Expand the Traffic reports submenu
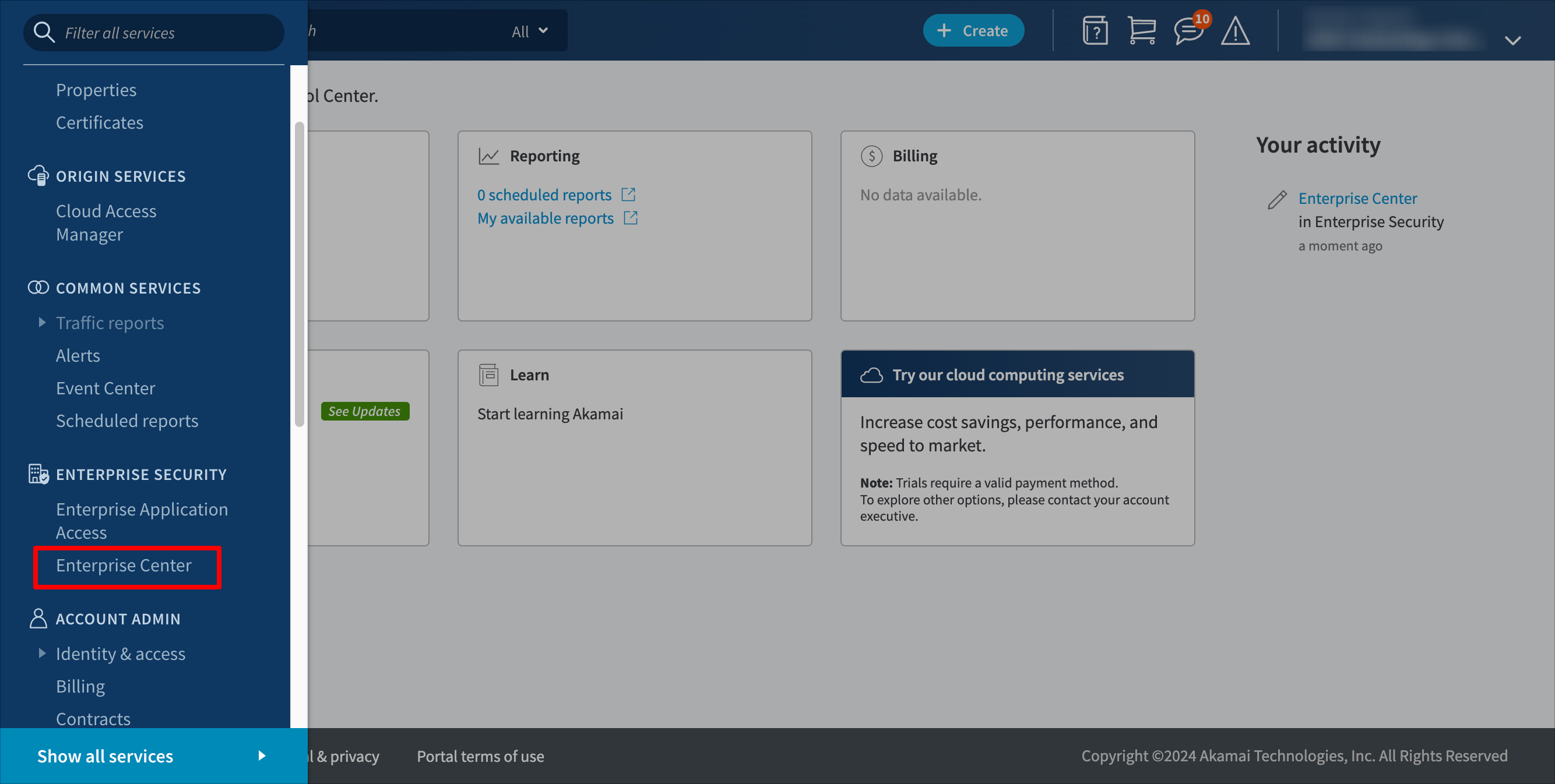Viewport: 1555px width, 784px height. coord(41,323)
